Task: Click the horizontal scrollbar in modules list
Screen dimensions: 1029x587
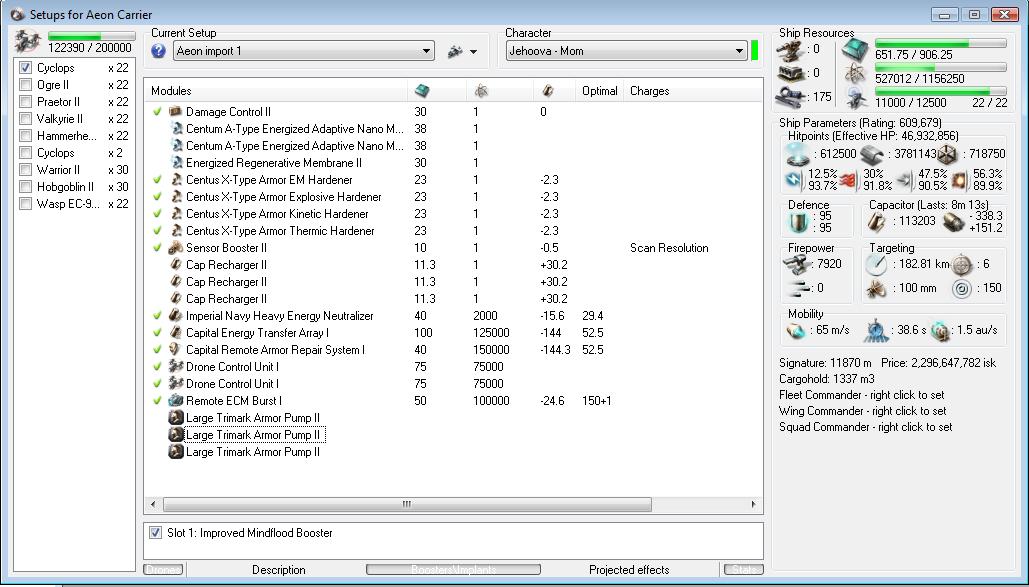Action: tap(407, 505)
